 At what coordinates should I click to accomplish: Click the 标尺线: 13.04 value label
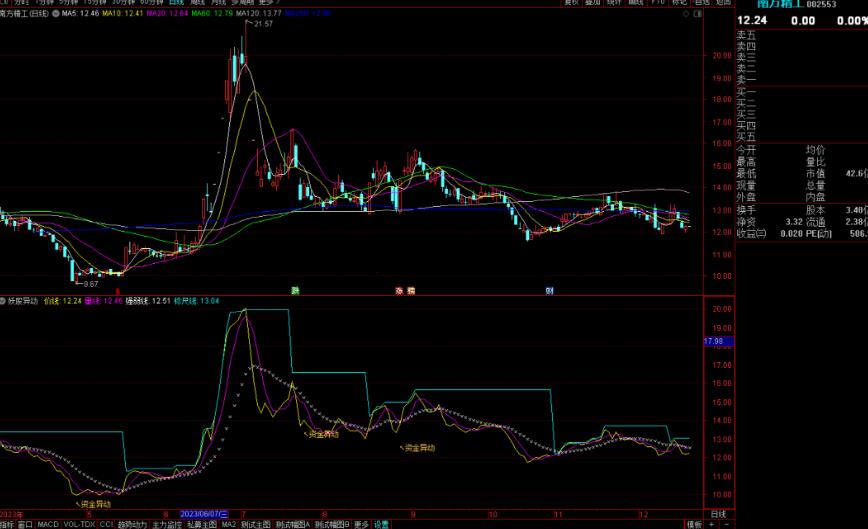[197, 301]
